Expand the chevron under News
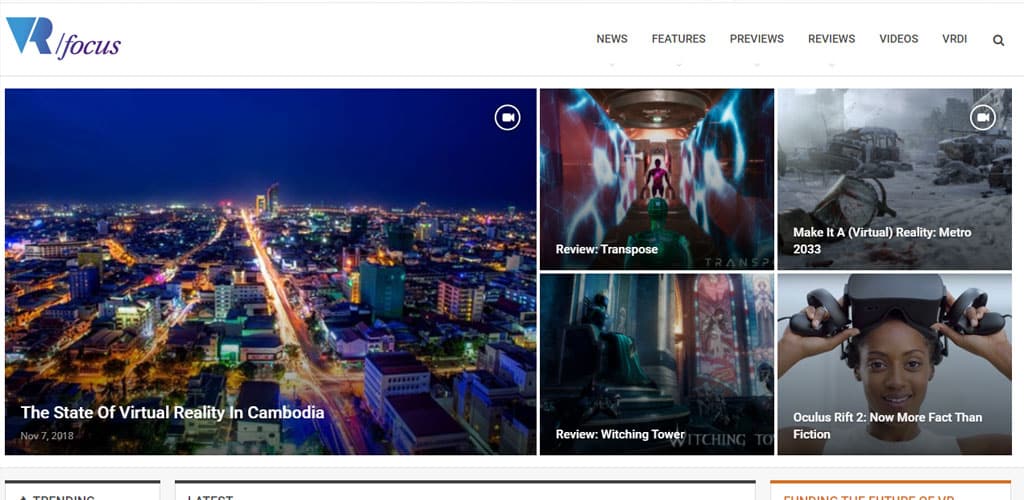 pyautogui.click(x=612, y=64)
